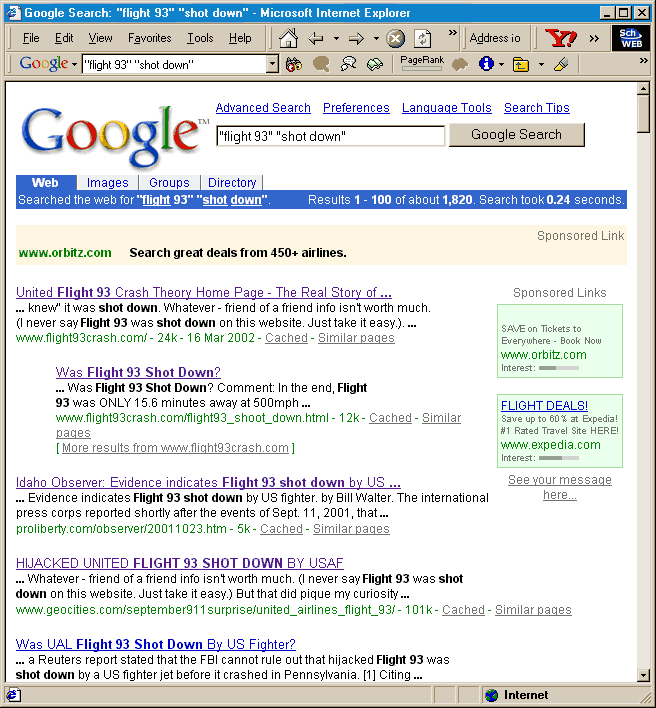Image resolution: width=656 pixels, height=708 pixels.
Task: Click the green directory book toolbar icon
Action: (x=375, y=65)
